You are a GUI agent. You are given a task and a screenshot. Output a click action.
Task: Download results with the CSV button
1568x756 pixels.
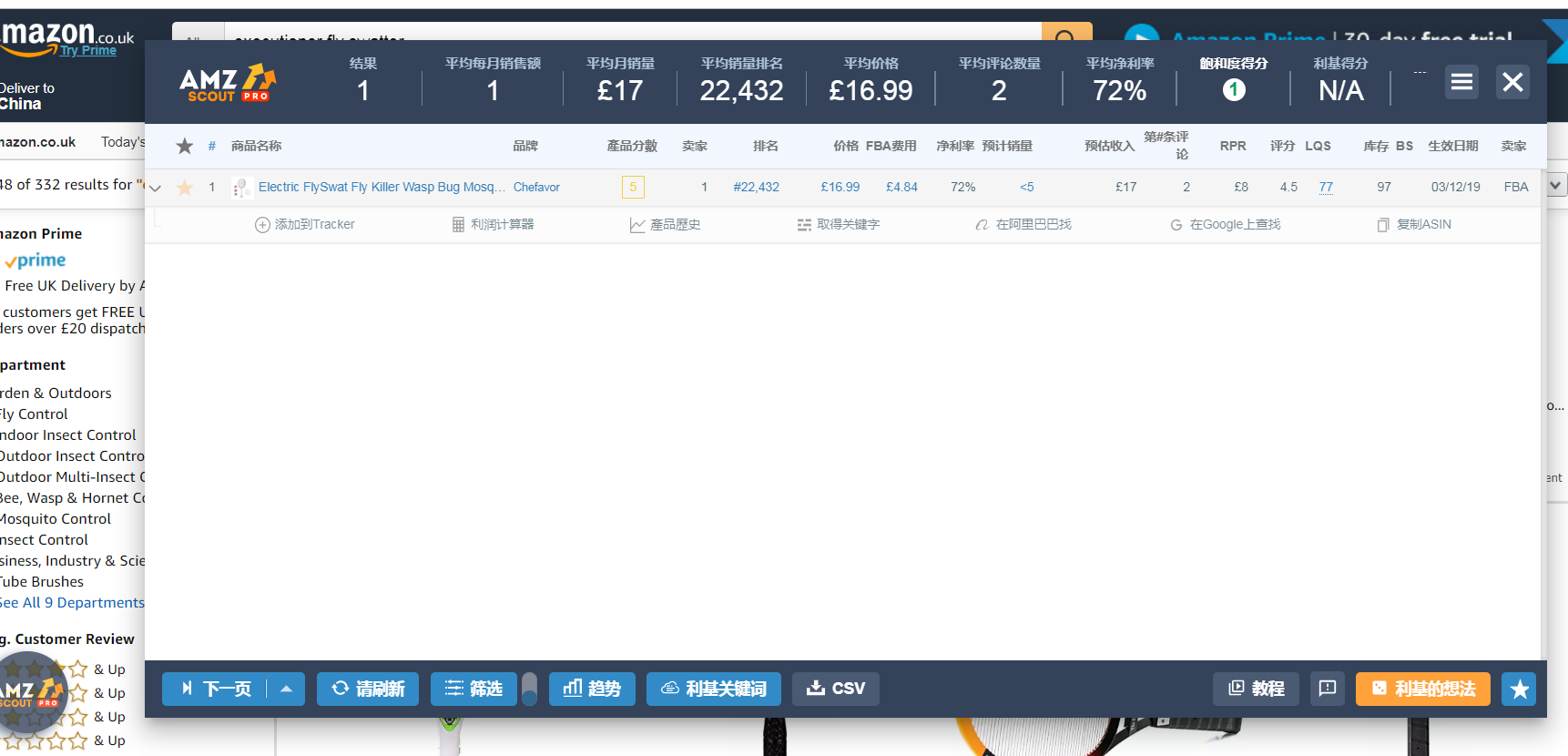835,689
